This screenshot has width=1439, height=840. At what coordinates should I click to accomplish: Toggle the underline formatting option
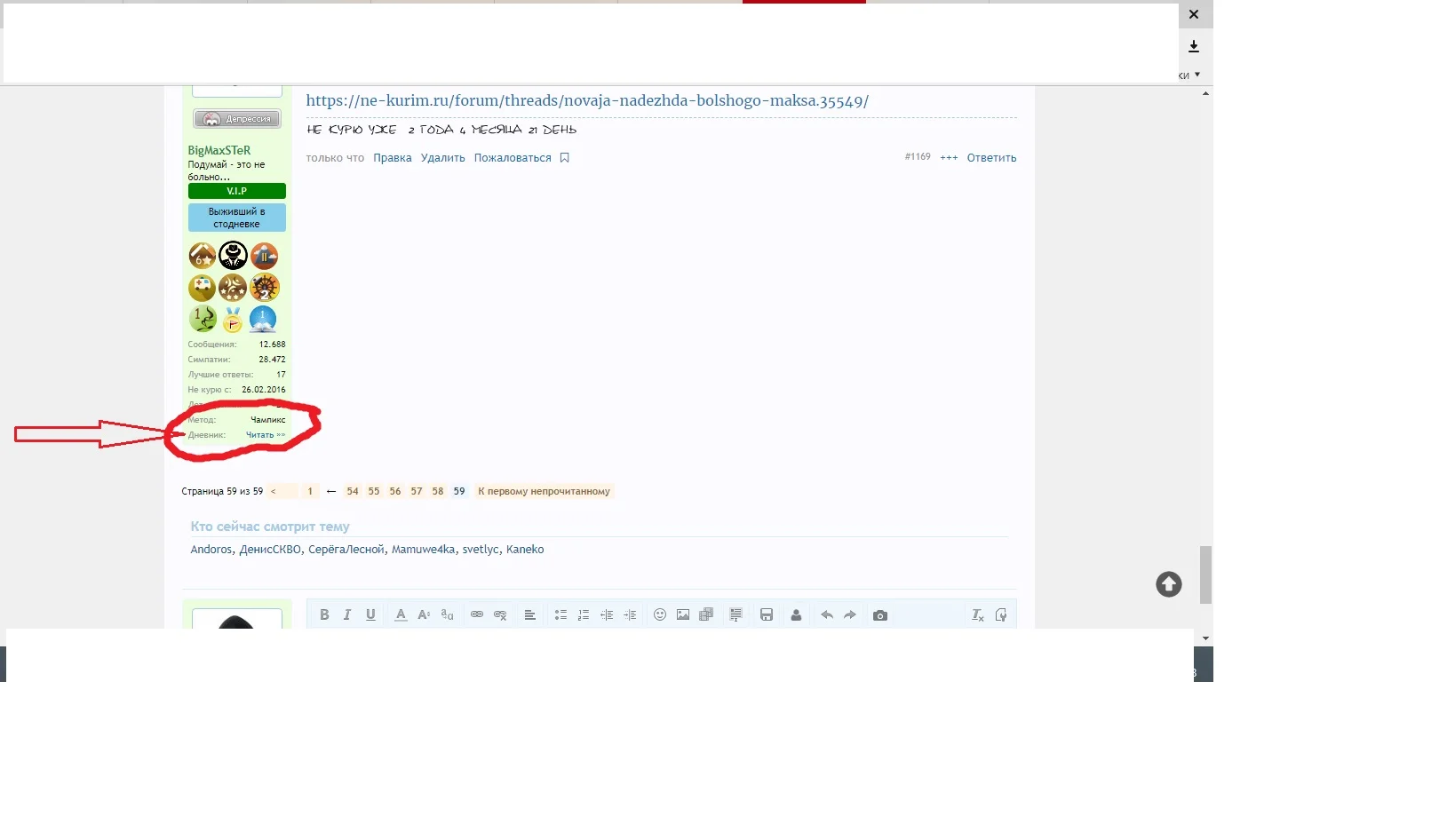(x=370, y=614)
